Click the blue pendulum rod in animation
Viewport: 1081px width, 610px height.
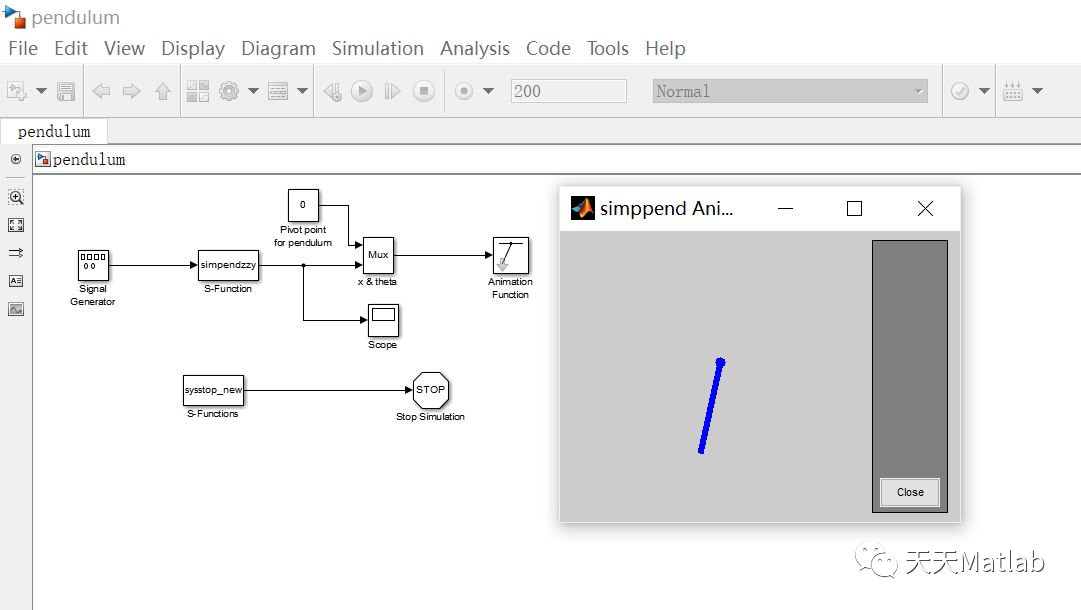[711, 406]
